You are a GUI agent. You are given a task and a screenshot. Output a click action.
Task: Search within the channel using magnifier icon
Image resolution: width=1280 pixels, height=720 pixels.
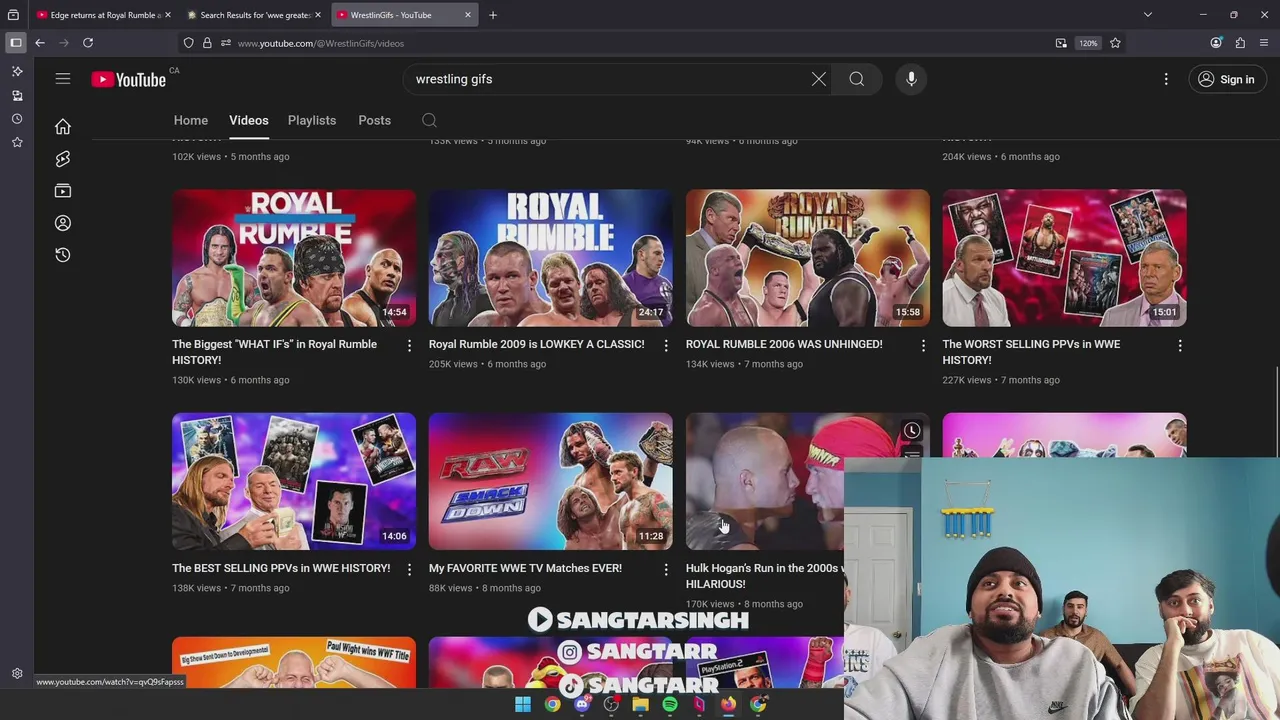point(429,120)
